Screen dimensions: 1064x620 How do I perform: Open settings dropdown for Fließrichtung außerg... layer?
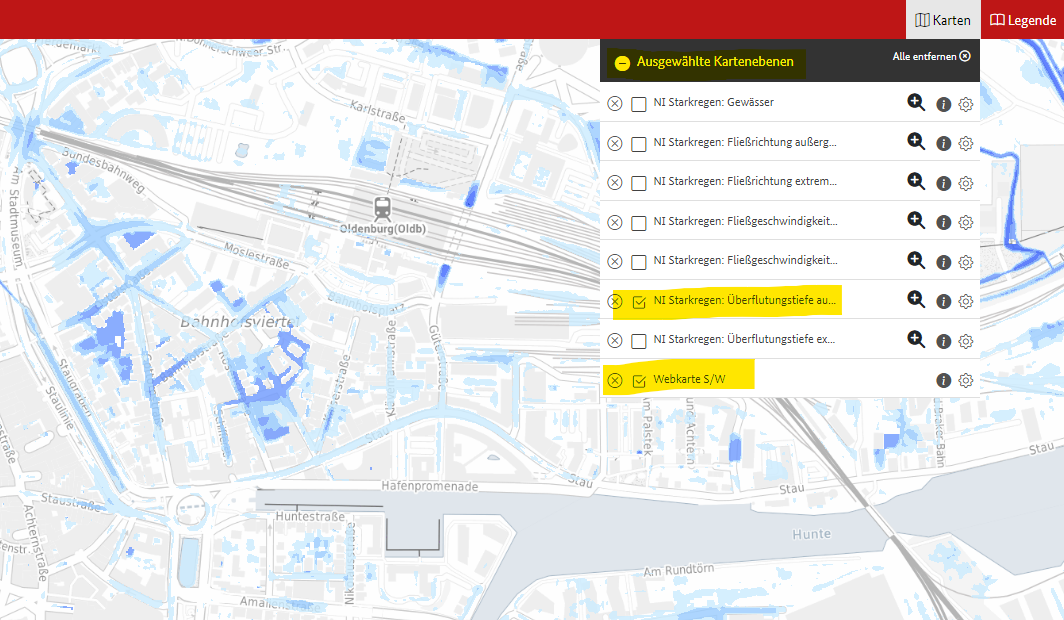pos(966,143)
